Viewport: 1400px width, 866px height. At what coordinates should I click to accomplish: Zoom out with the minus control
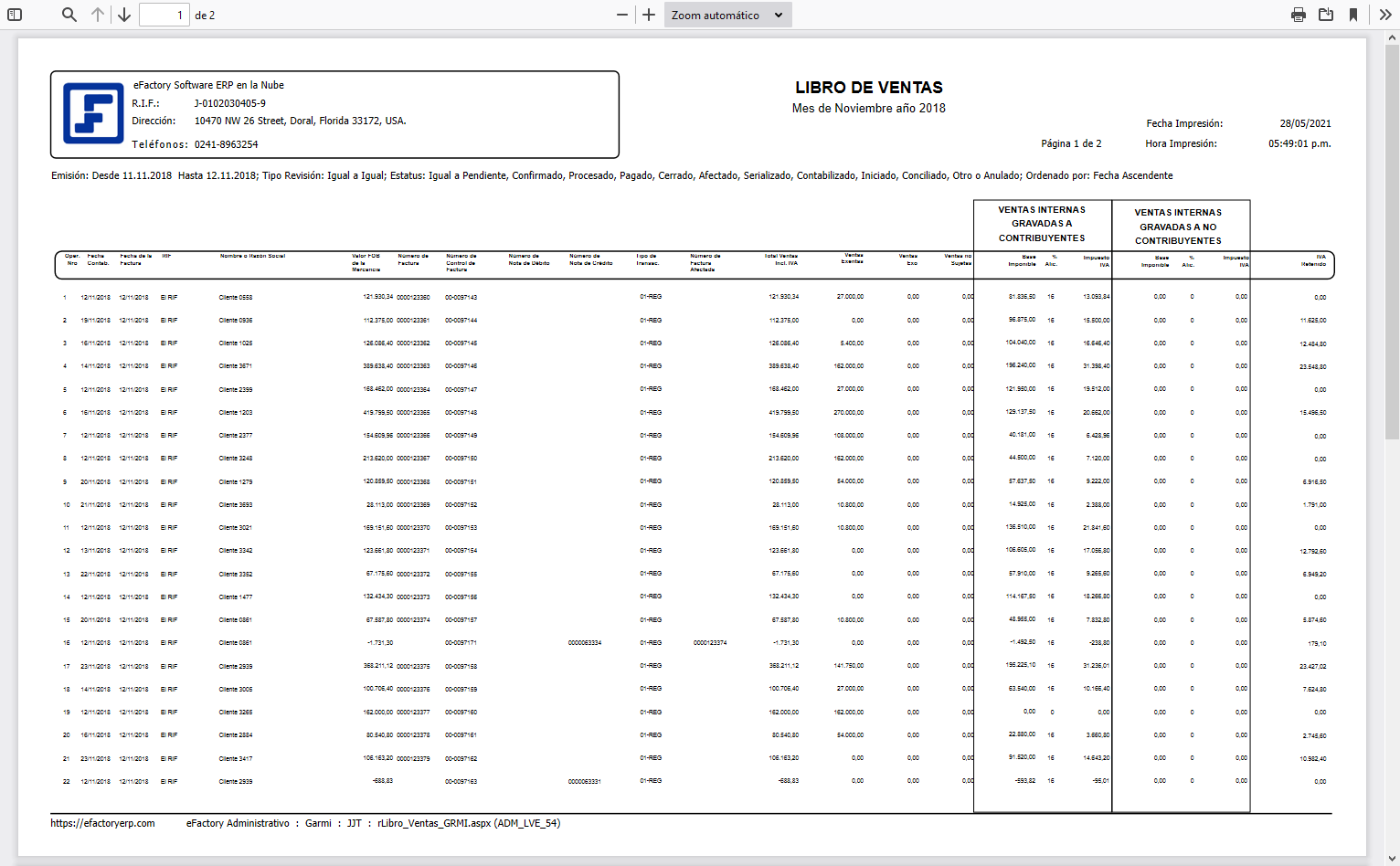tap(622, 14)
